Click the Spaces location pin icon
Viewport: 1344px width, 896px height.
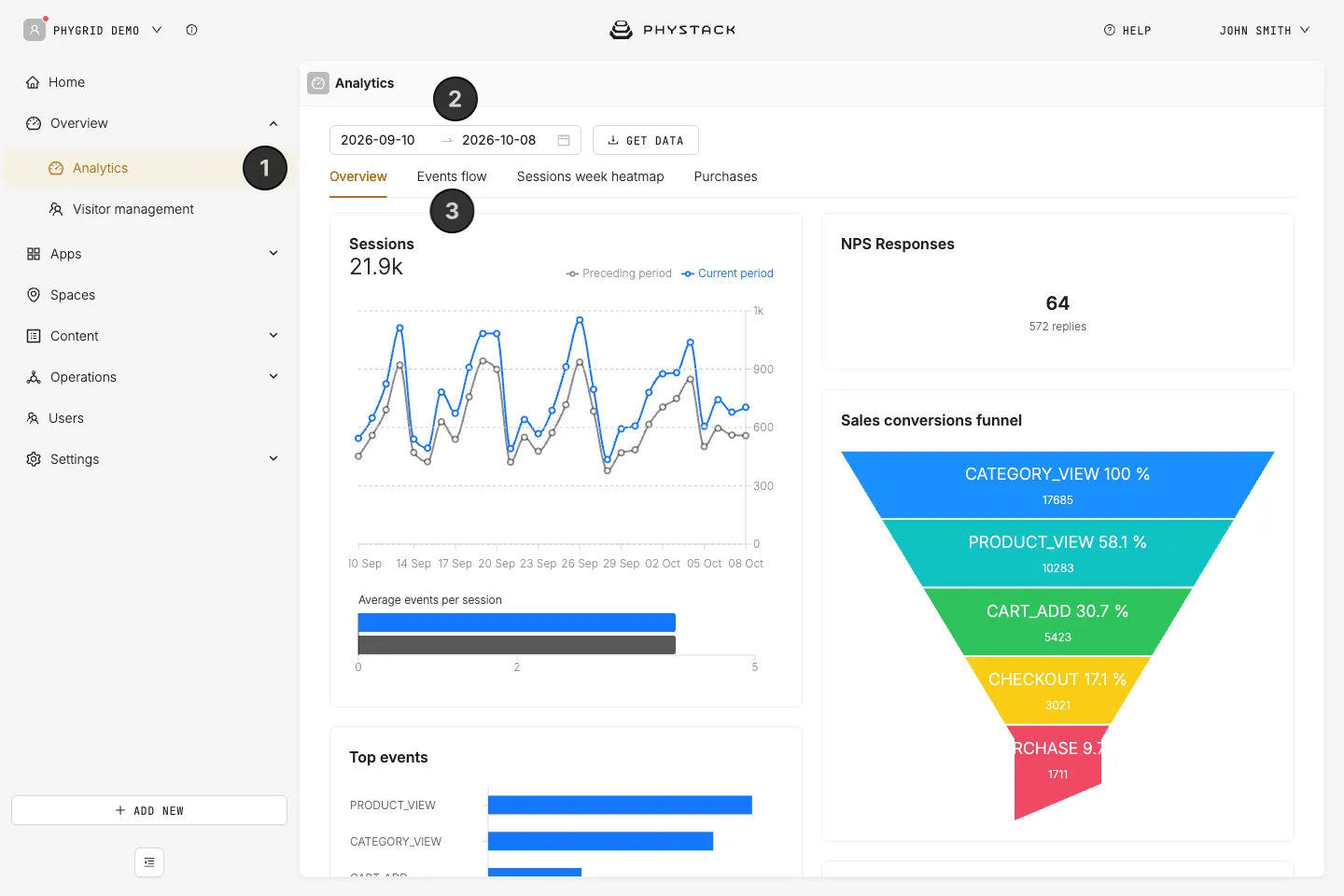(34, 295)
